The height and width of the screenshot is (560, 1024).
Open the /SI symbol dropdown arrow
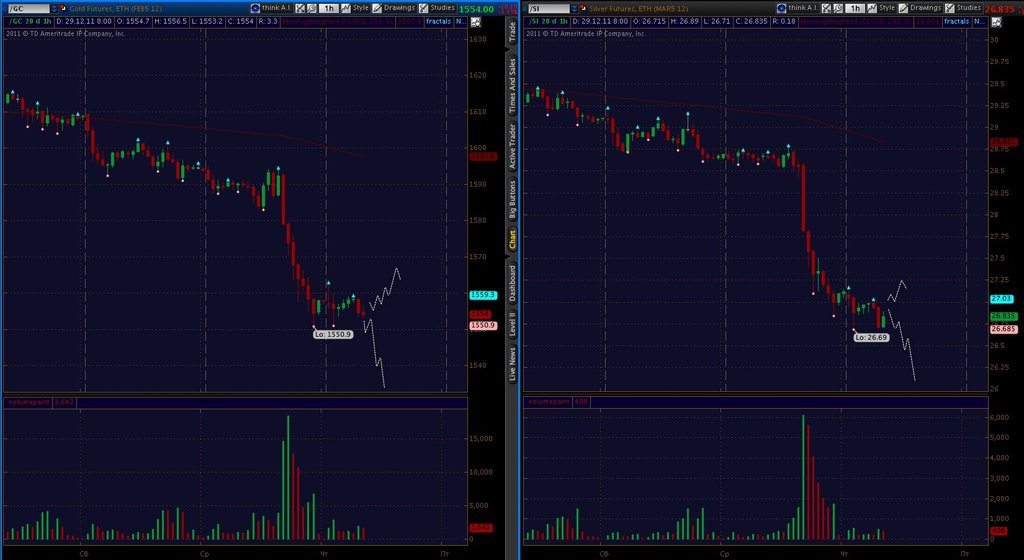574,8
